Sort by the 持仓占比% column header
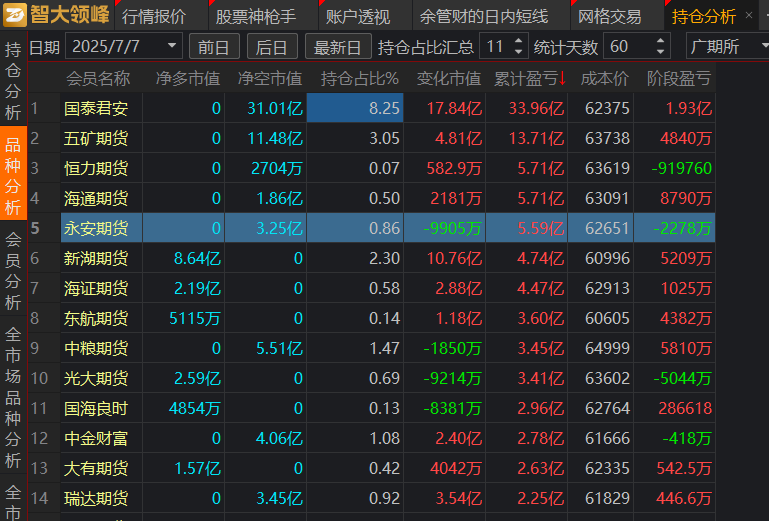This screenshot has height=521, width=769. (360, 78)
